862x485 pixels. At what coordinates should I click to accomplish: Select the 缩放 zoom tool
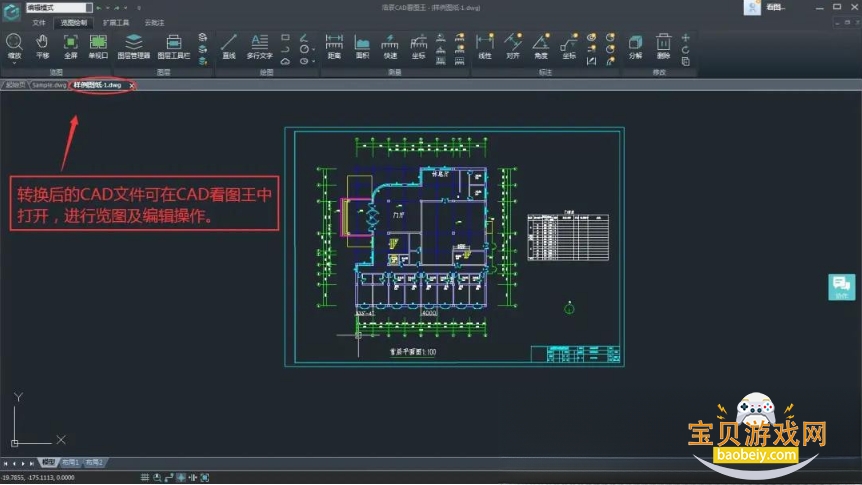tap(14, 46)
